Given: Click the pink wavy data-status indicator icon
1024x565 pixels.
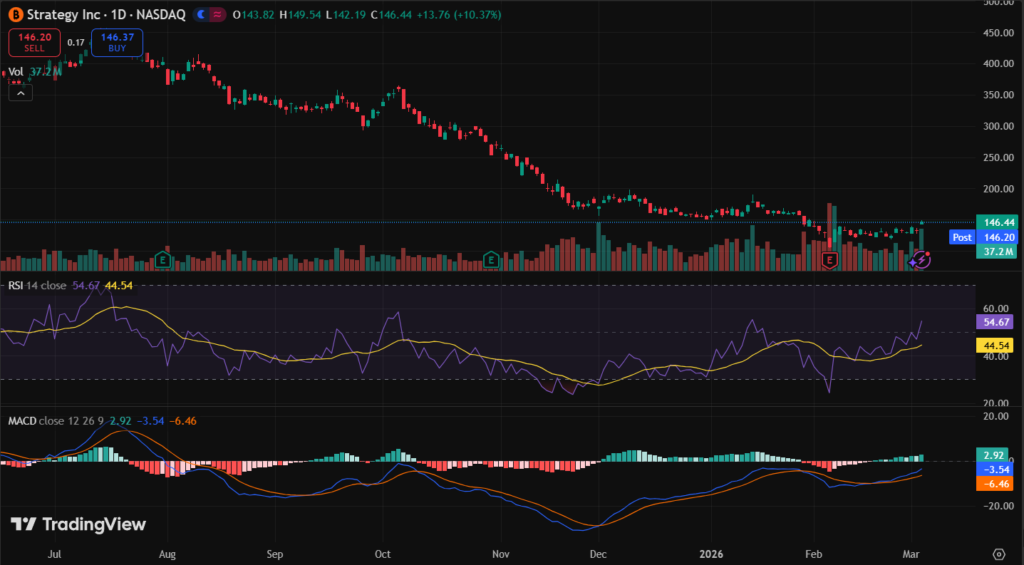Looking at the screenshot, I should tap(218, 16).
